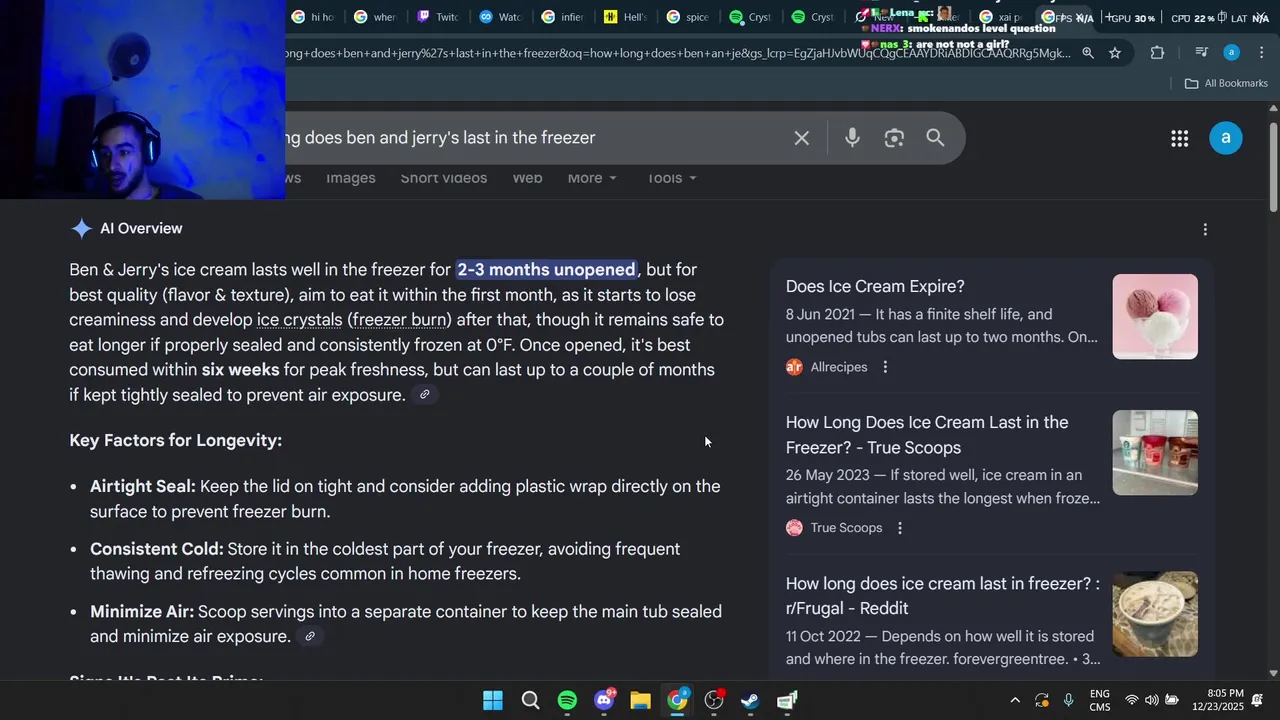
Task: Open the notification bell in the tray
Action: pos(1258,700)
